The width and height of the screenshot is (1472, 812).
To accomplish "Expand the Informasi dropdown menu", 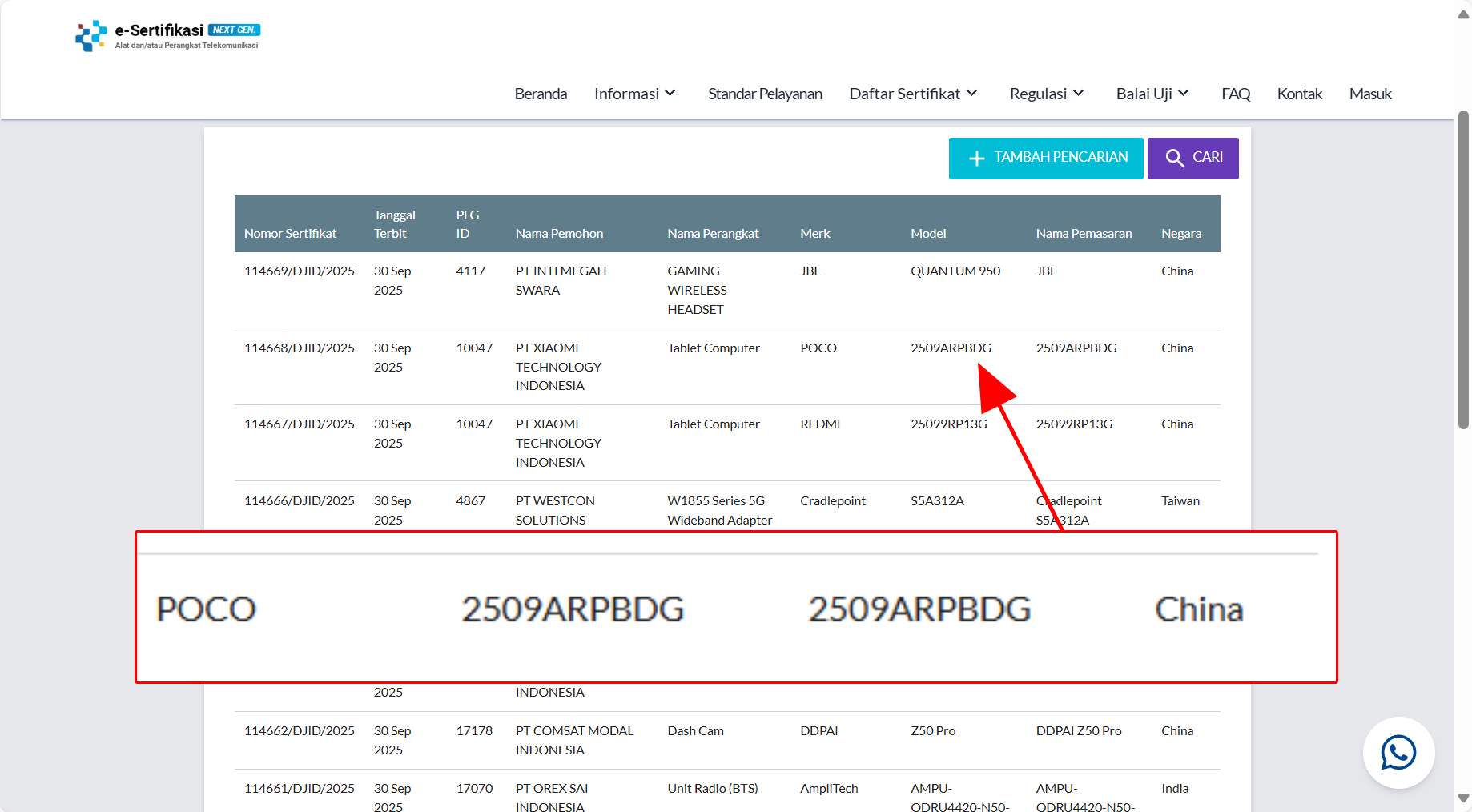I will [x=634, y=94].
